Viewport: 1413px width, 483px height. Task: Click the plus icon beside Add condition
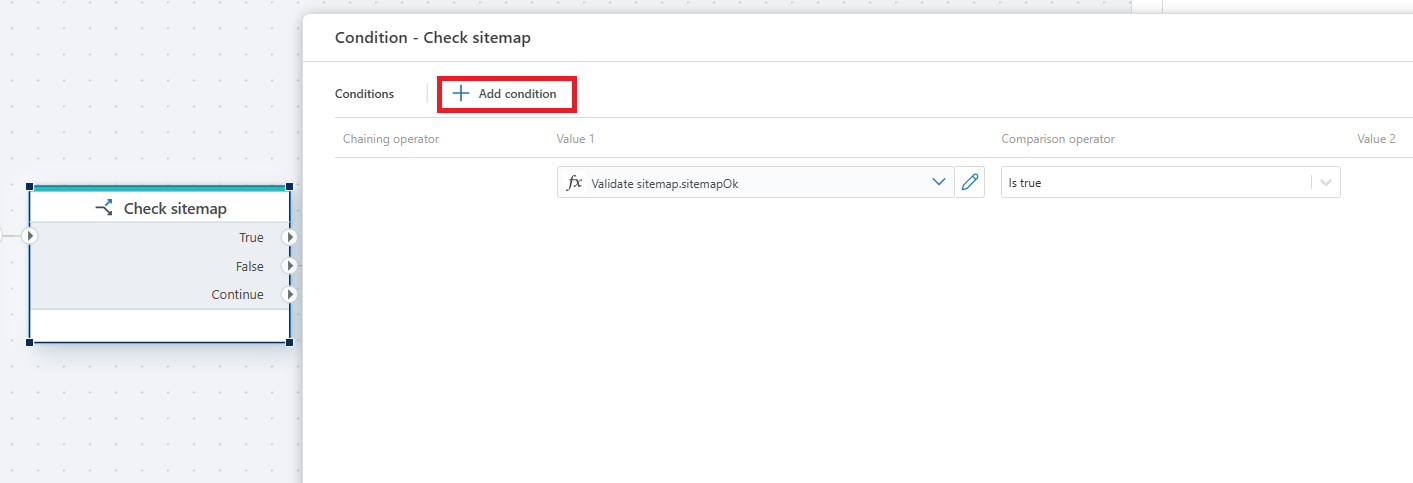460,93
